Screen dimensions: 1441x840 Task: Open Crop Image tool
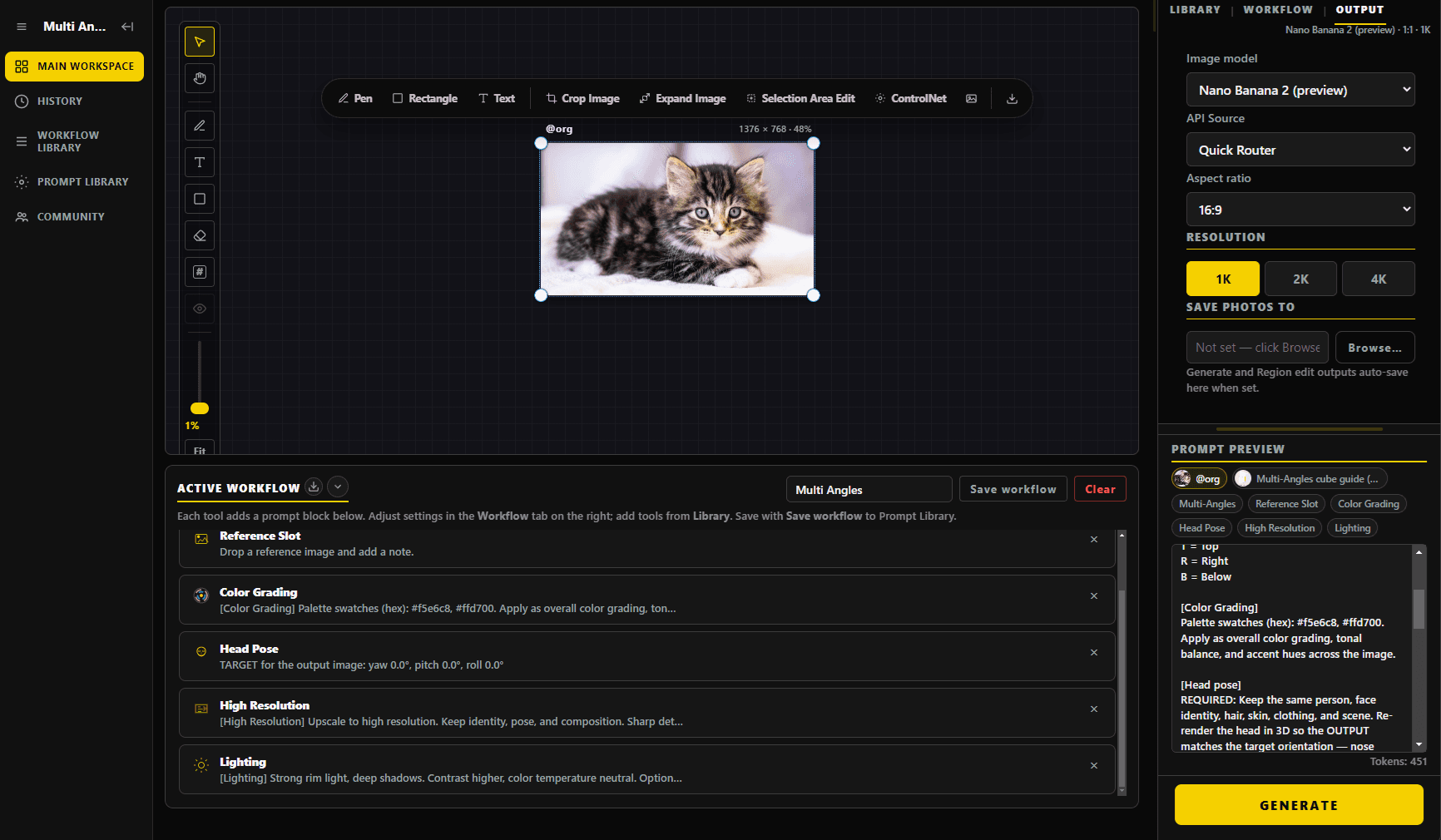click(x=582, y=98)
